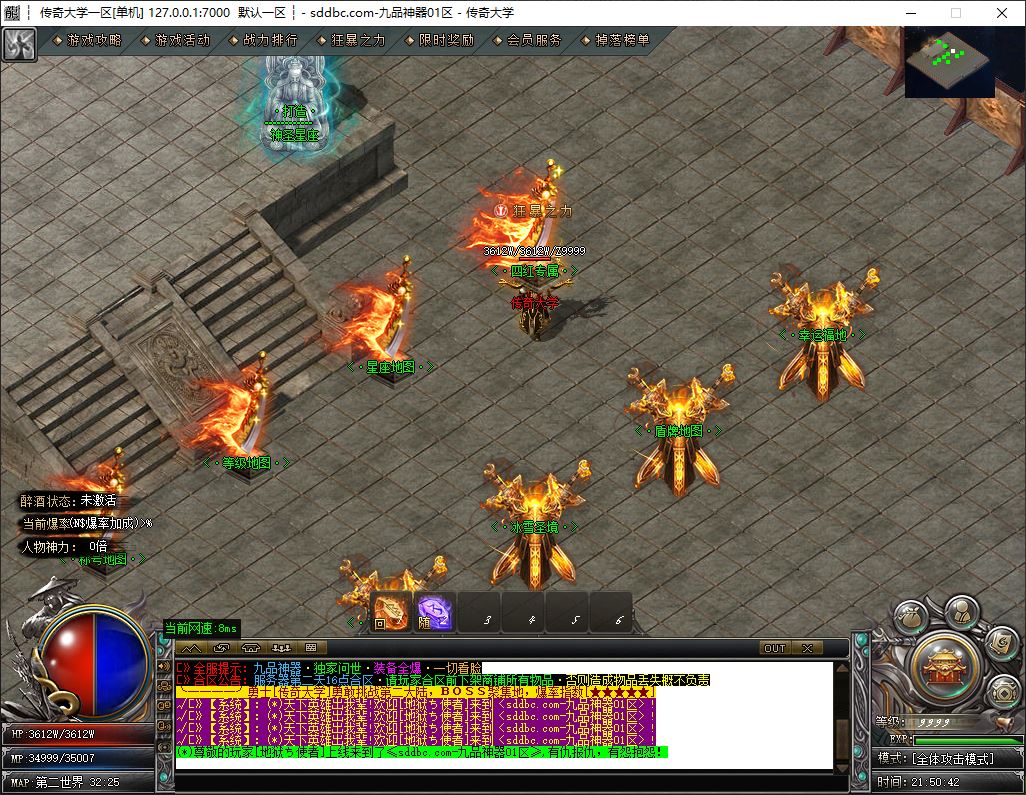Viewport: 1026px width, 795px height.
Task: Click the chat scrollbar up arrow
Action: tap(842, 669)
